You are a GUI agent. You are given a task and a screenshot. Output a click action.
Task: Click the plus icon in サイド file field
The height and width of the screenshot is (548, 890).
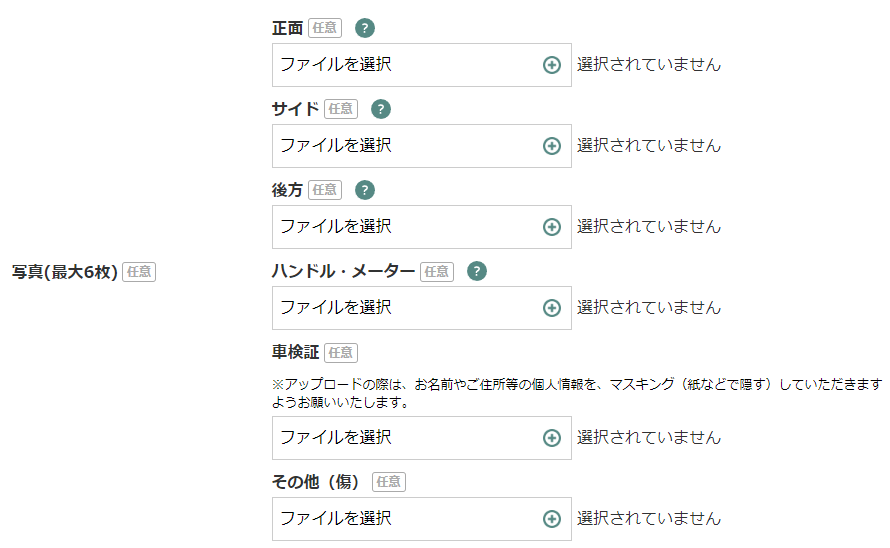coord(552,146)
